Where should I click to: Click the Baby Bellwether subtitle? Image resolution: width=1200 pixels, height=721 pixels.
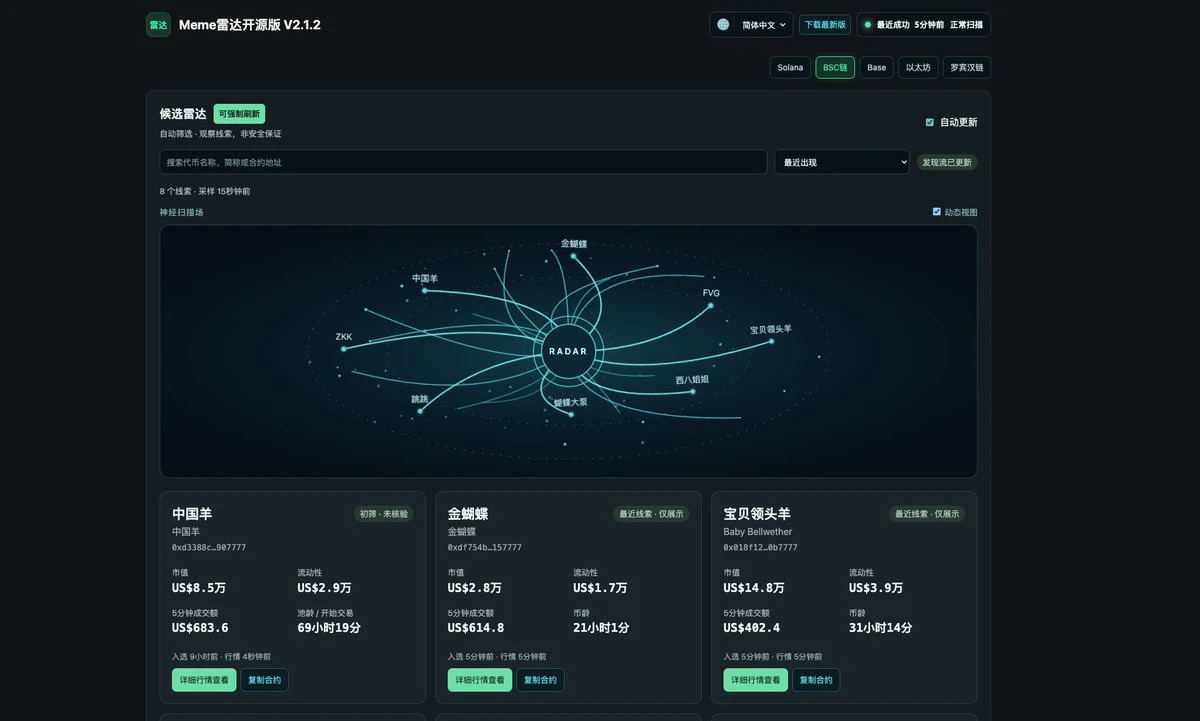(758, 532)
